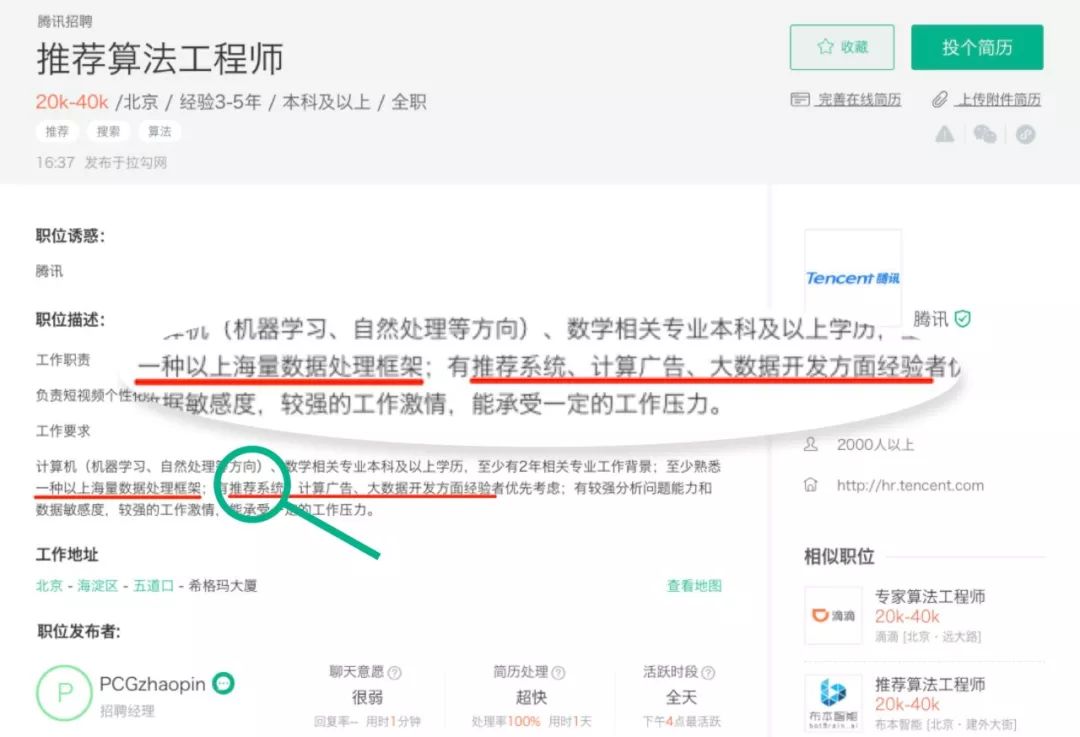Click the green chat bubble beside PCGzhaopin
This screenshot has height=737, width=1080.
point(224,683)
